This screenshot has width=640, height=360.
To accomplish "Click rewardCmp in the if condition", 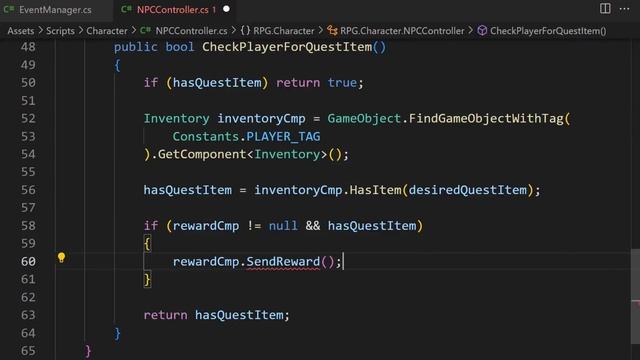I will tap(206, 226).
